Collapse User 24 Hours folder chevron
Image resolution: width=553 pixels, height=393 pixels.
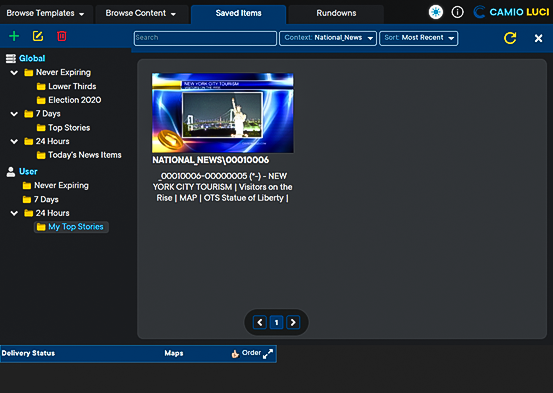pos(14,213)
